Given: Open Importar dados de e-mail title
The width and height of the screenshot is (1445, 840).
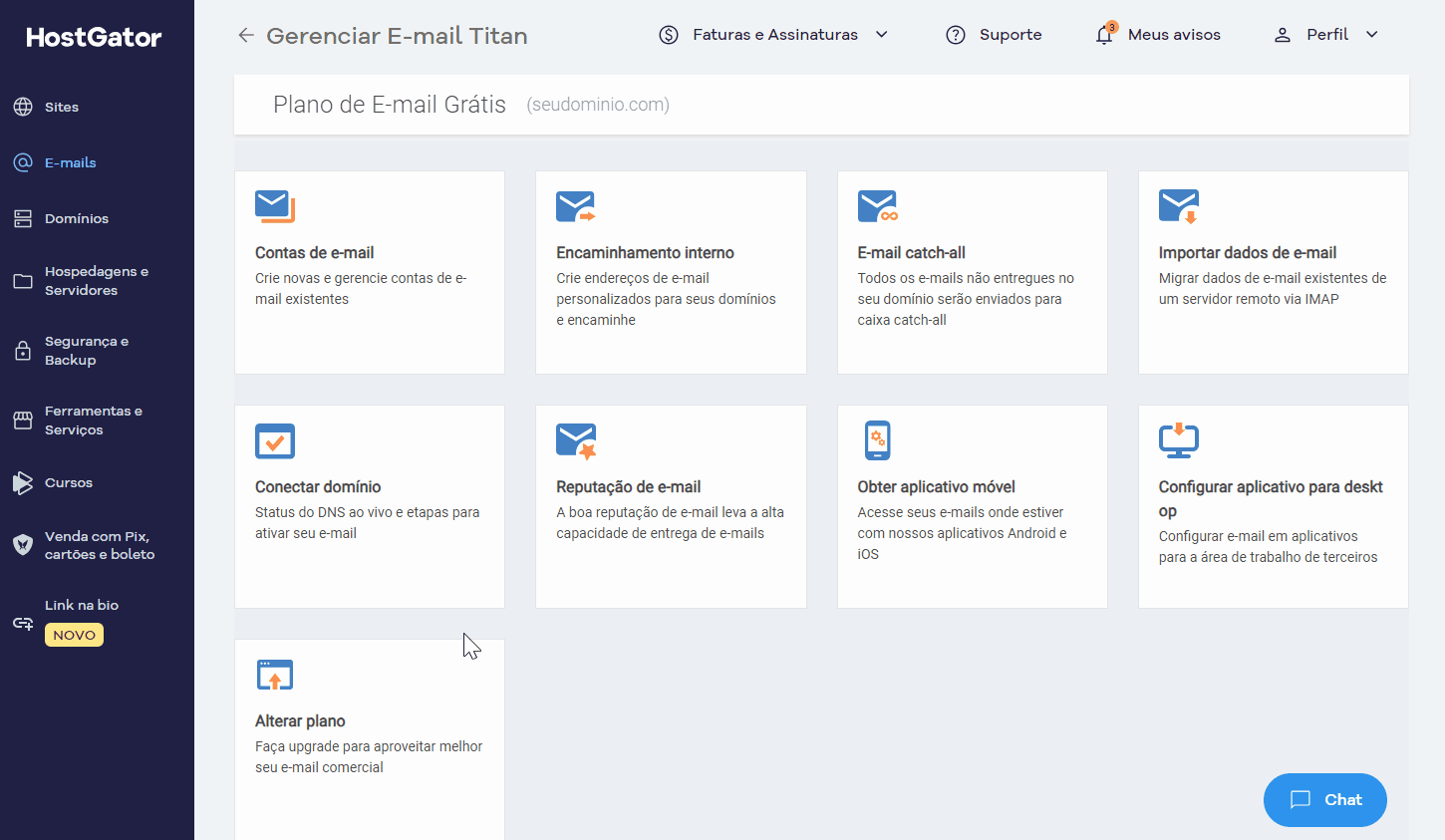Looking at the screenshot, I should [1248, 253].
